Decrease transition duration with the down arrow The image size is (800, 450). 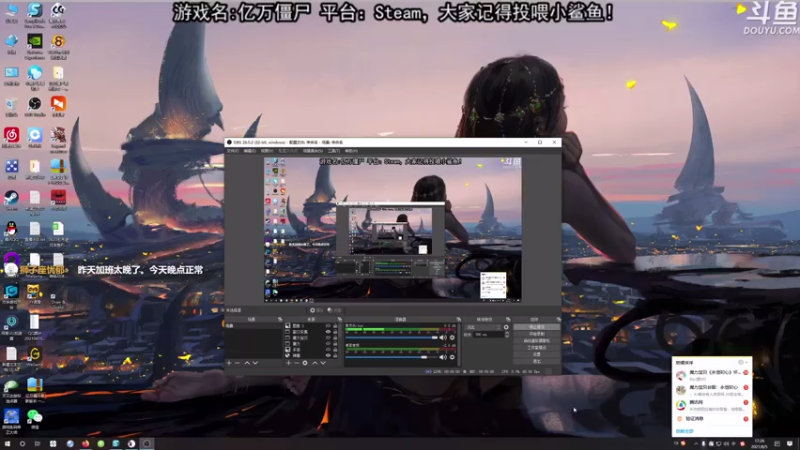tap(507, 336)
